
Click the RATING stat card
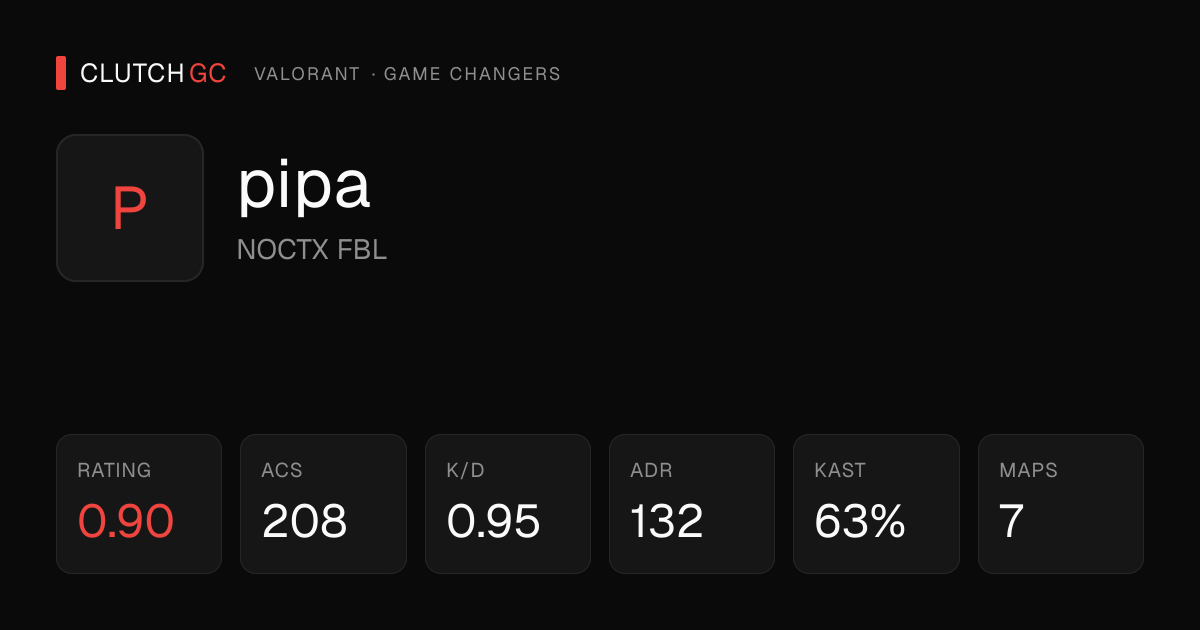point(139,504)
